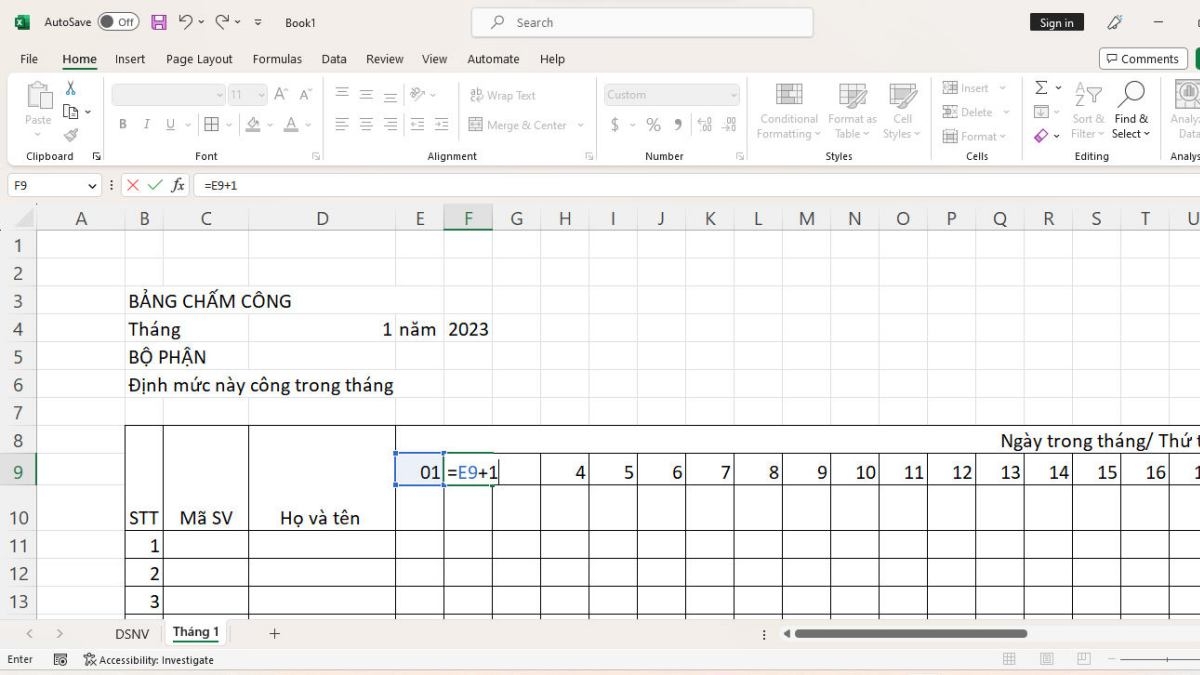1200x675 pixels.
Task: Click the Center align icon
Action: [366, 125]
